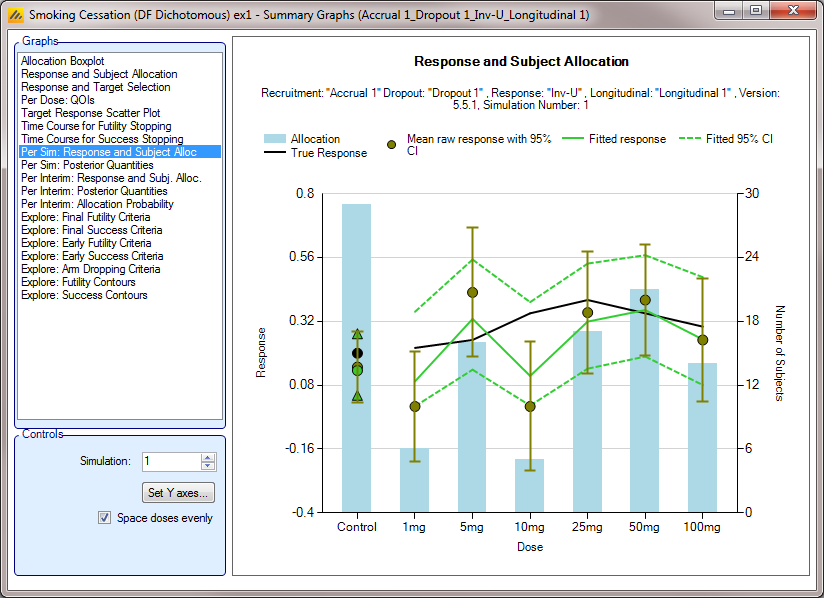Maximize the Summary Graphs window

pyautogui.click(x=755, y=11)
